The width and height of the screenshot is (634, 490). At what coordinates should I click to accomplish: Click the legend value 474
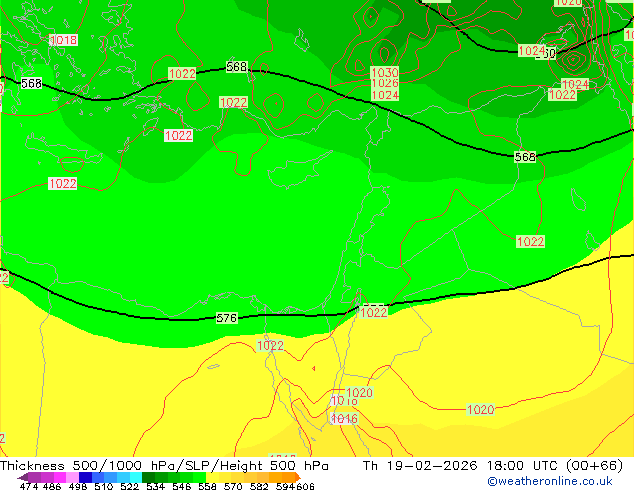pyautogui.click(x=29, y=486)
